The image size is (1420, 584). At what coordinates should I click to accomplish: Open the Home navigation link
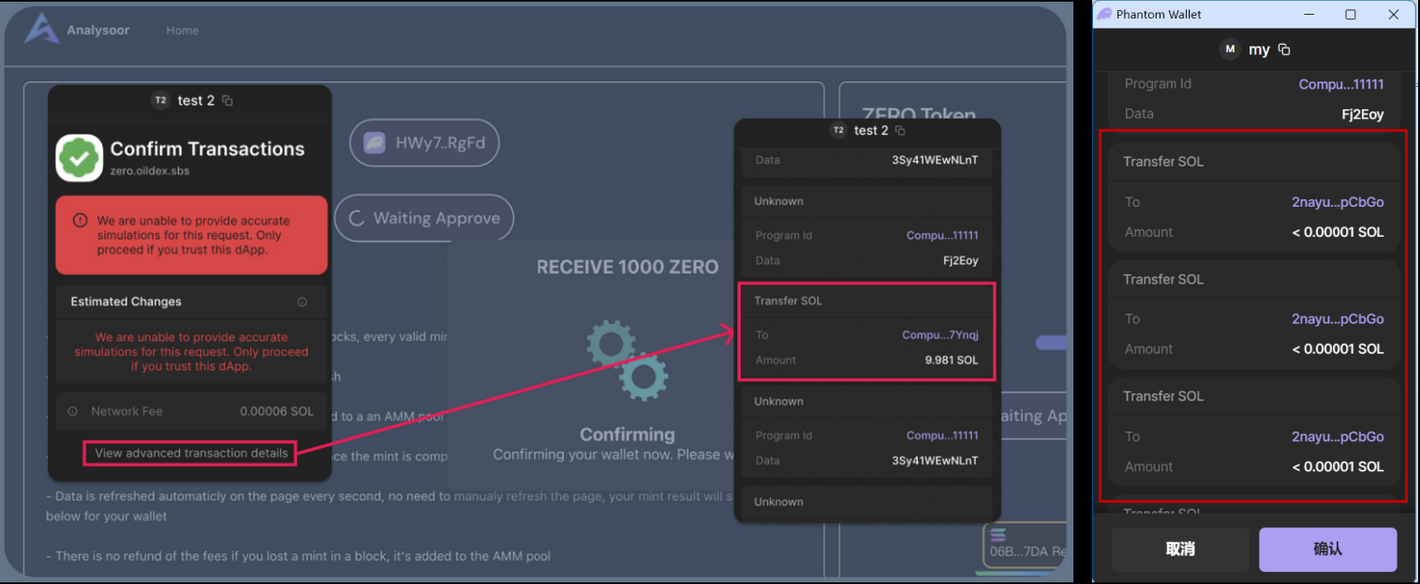[182, 31]
